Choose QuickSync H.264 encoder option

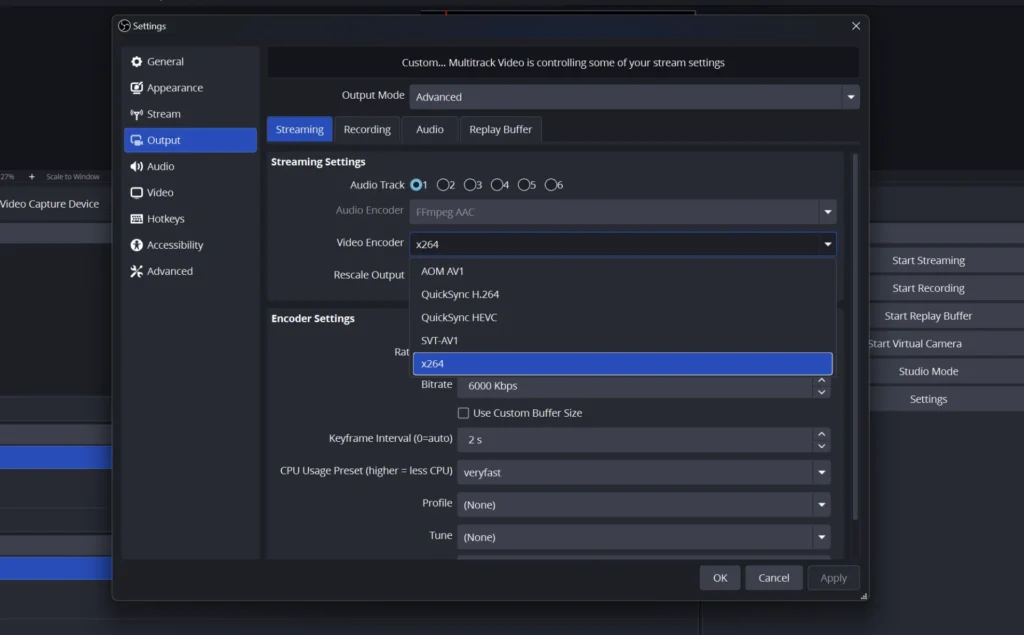pyautogui.click(x=622, y=294)
